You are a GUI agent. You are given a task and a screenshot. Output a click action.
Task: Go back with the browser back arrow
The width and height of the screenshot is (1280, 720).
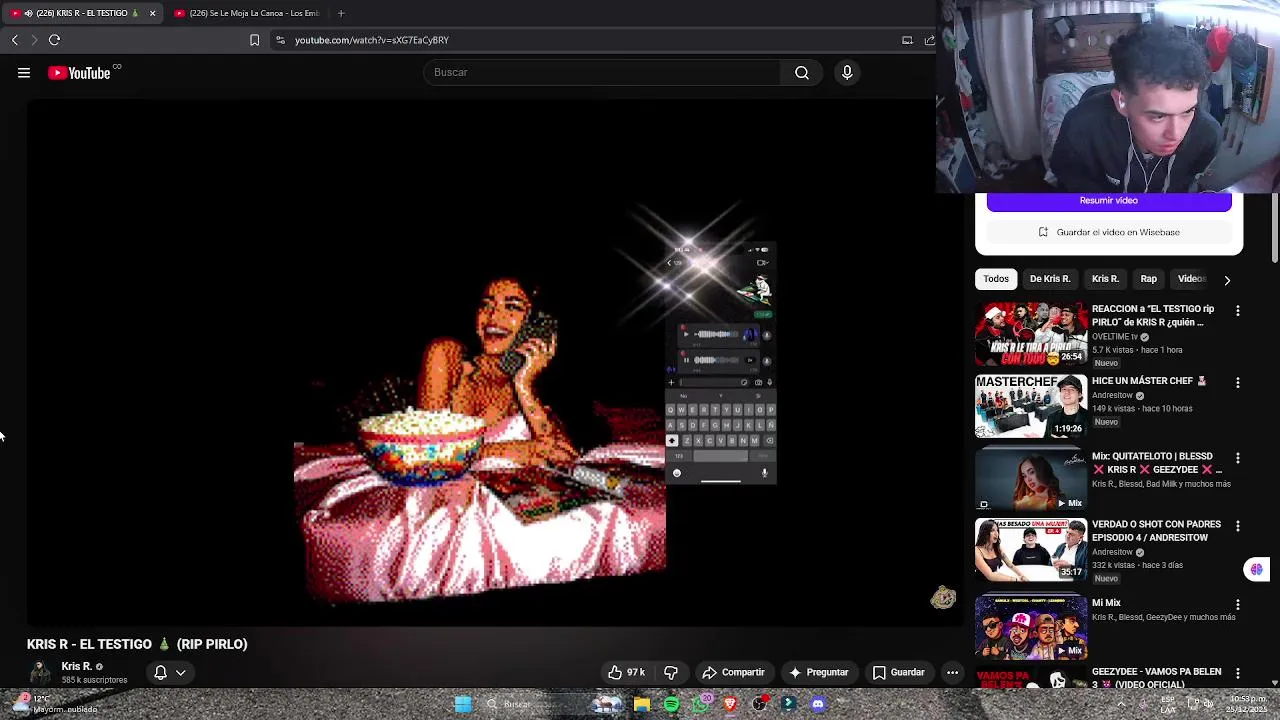click(x=15, y=40)
